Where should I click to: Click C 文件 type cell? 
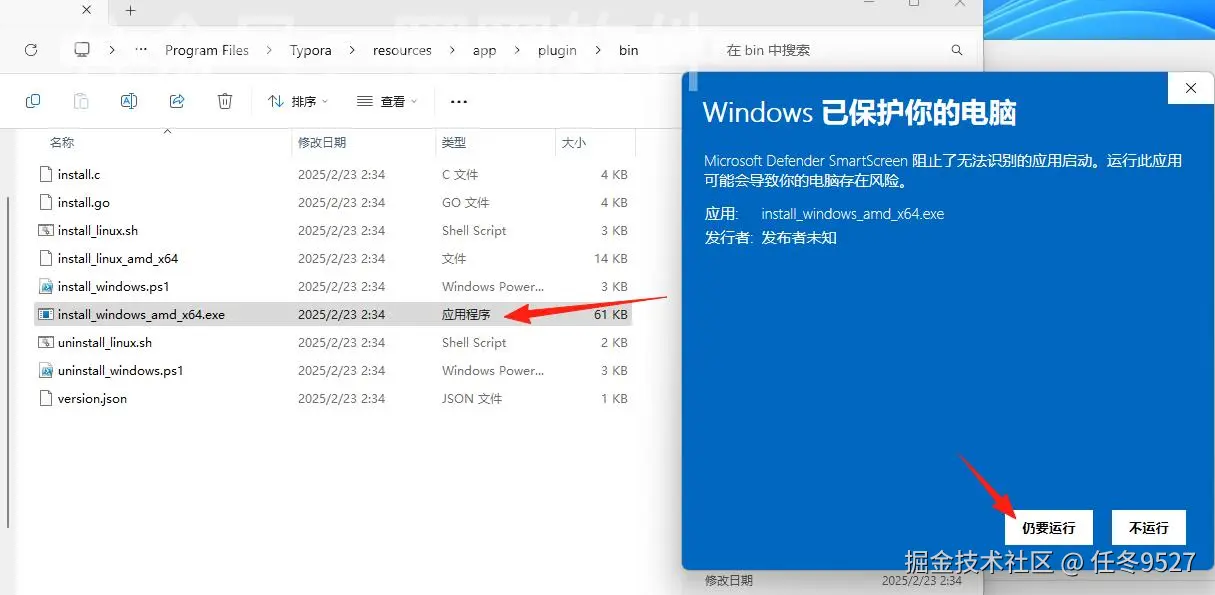(460, 174)
